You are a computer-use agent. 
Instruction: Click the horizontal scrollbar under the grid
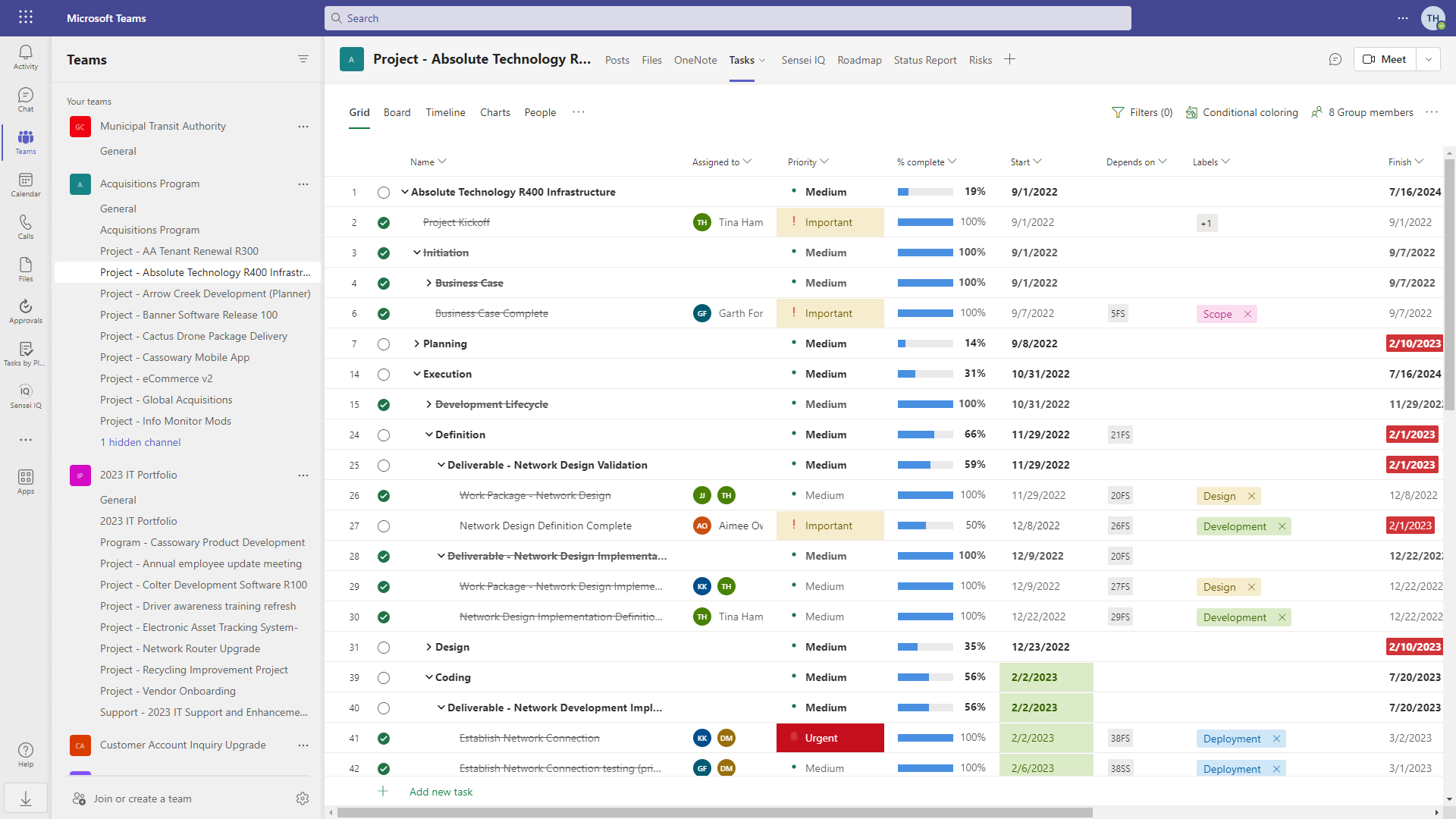pos(714,812)
